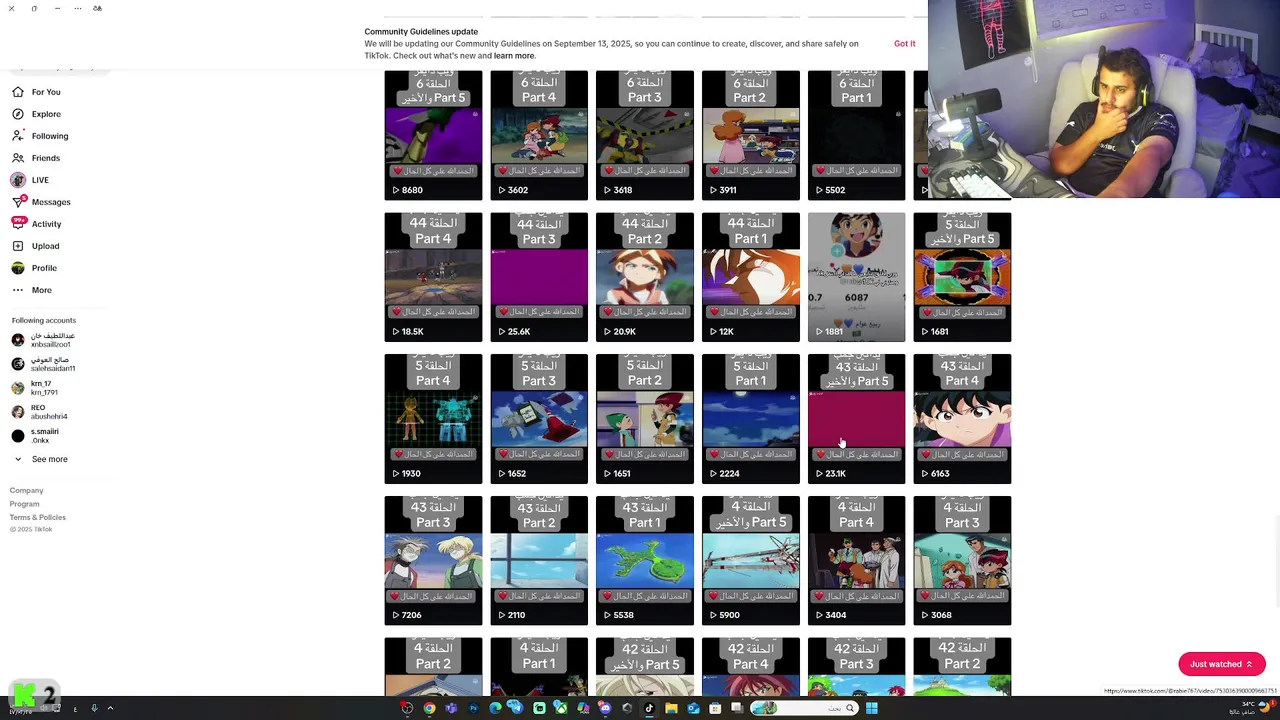Open the LIVE section in the sidebar
Screen dimensions: 1280x720
(x=30, y=180)
